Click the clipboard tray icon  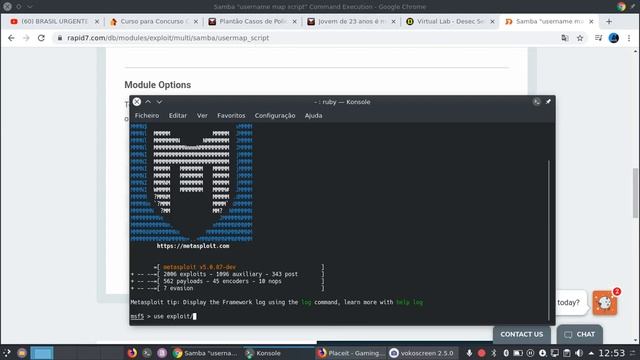click(567, 353)
